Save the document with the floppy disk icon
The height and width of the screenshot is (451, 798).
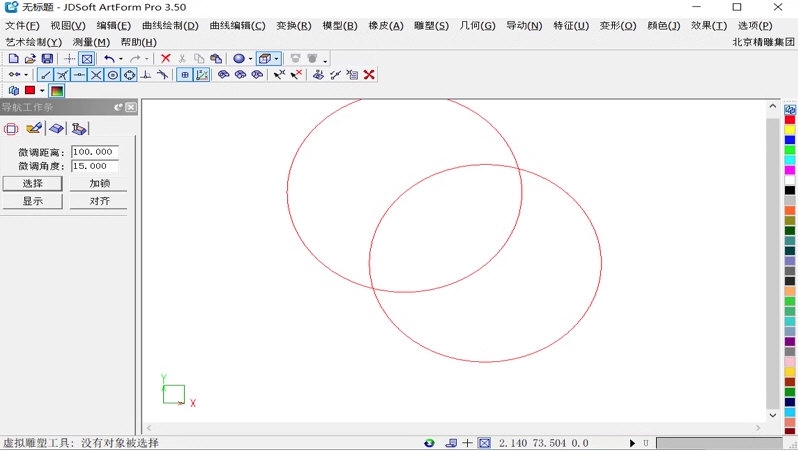tap(47, 59)
